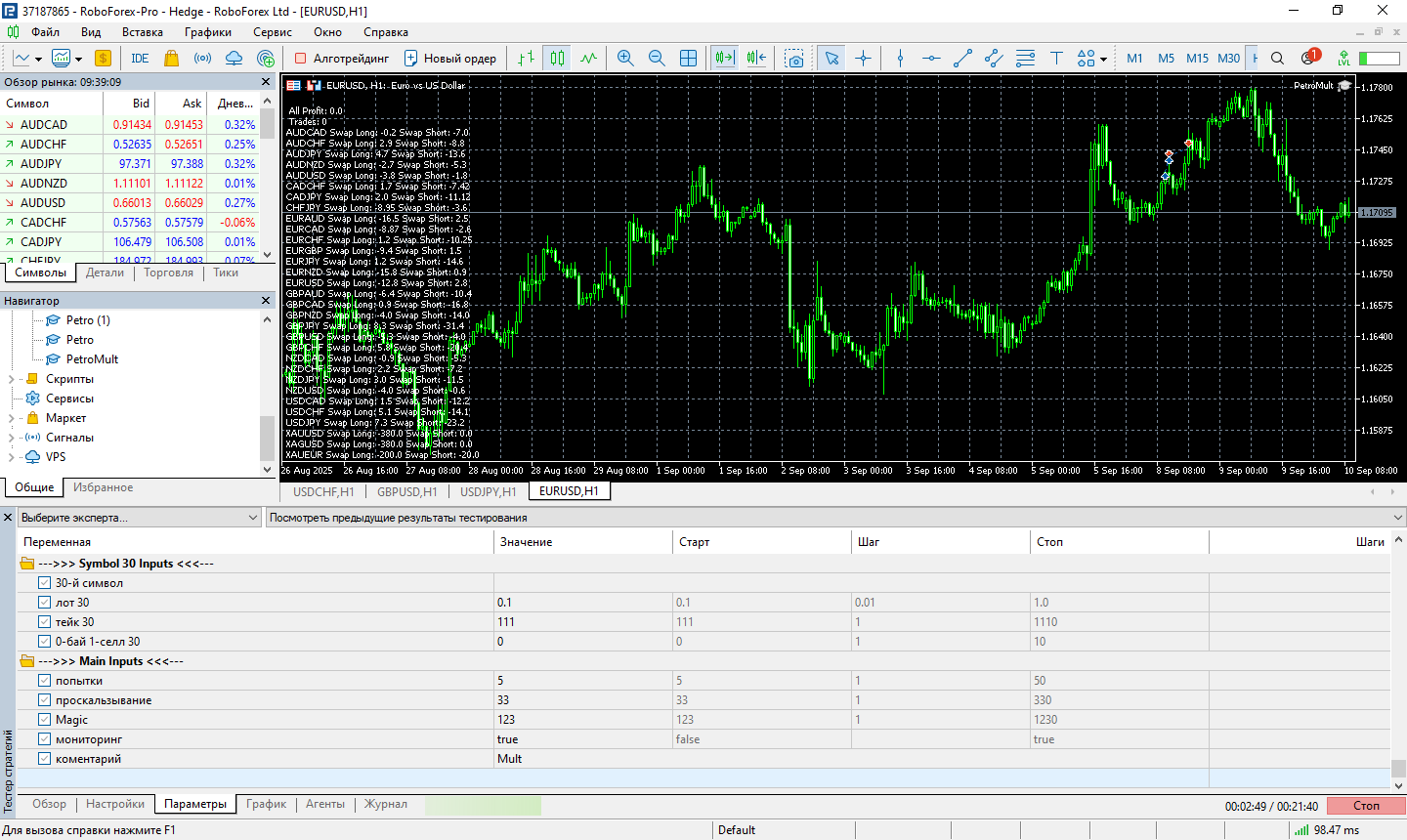
Task: Expand the Скрипты tree node
Action: [x=12, y=379]
